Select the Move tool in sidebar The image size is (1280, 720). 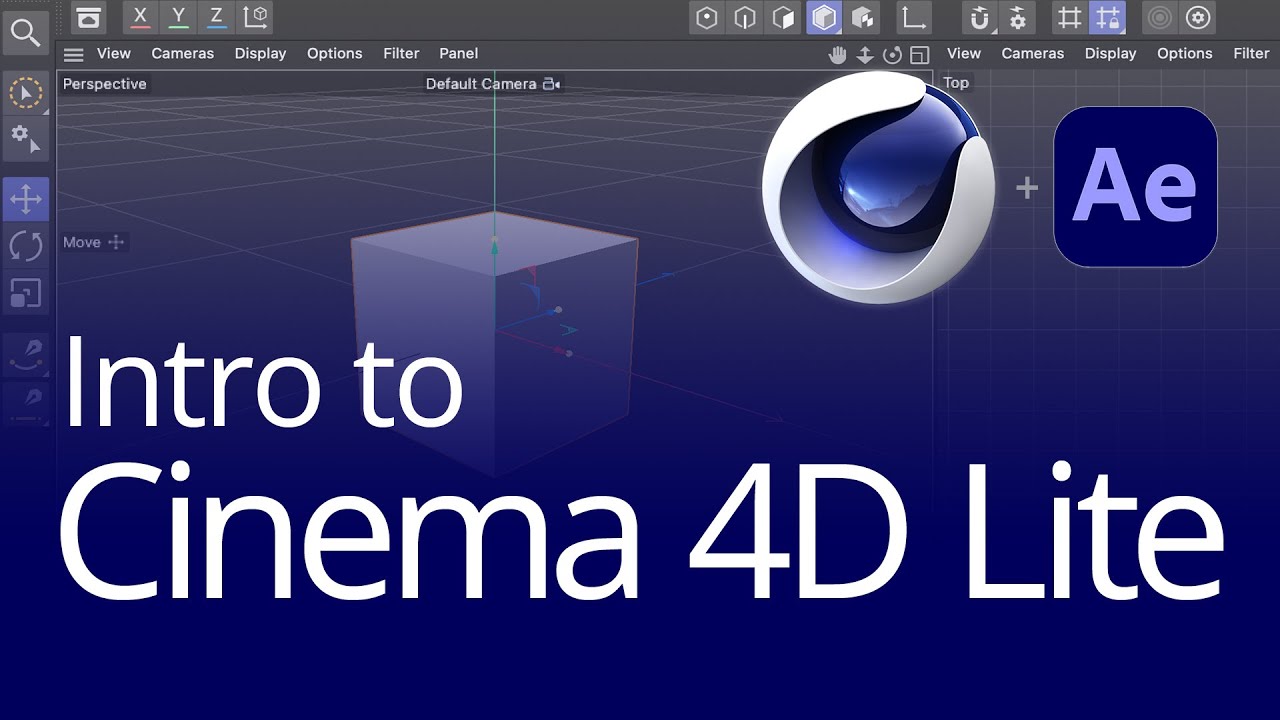click(25, 199)
